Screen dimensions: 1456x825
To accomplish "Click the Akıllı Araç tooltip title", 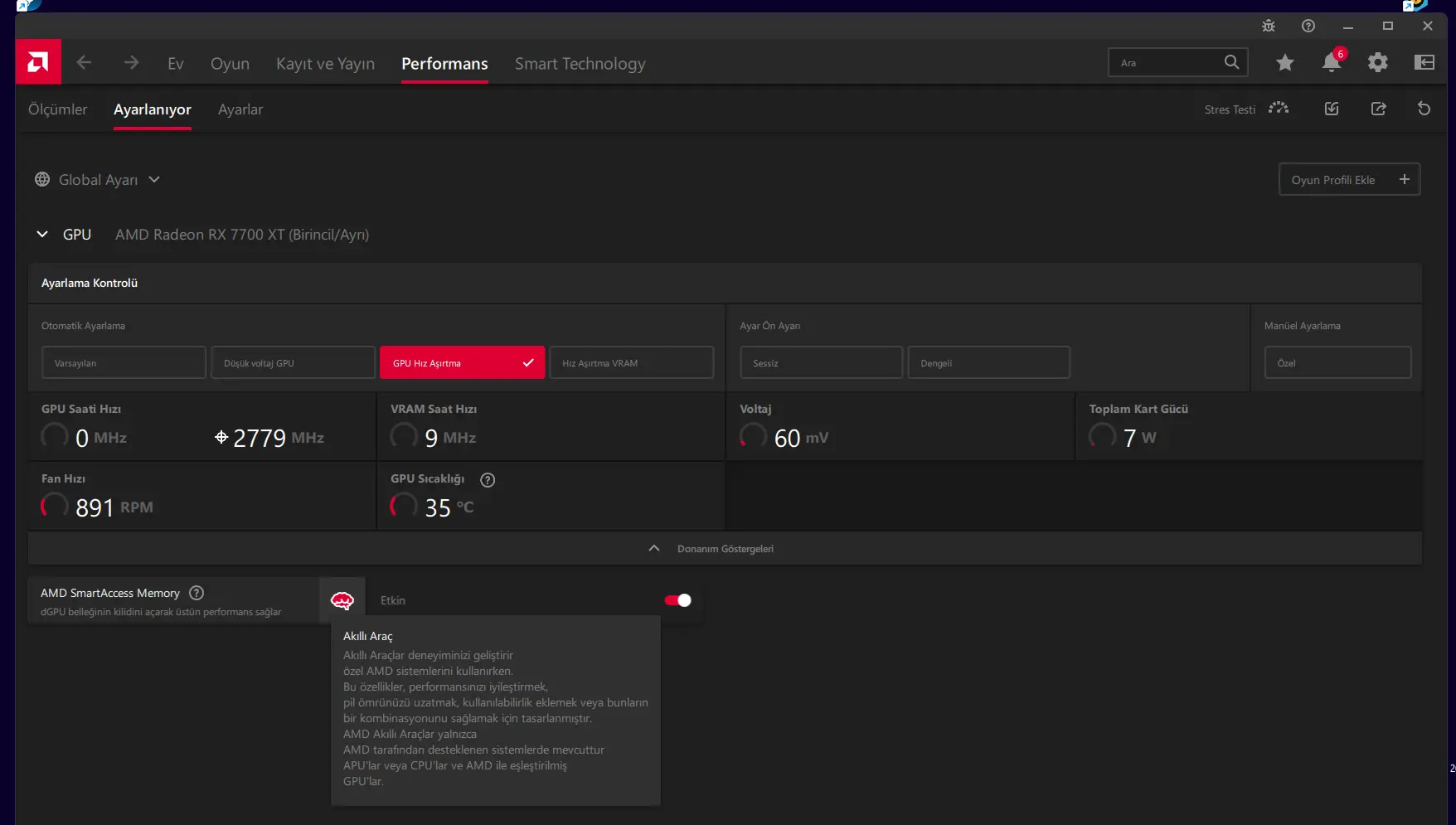I will click(x=368, y=636).
